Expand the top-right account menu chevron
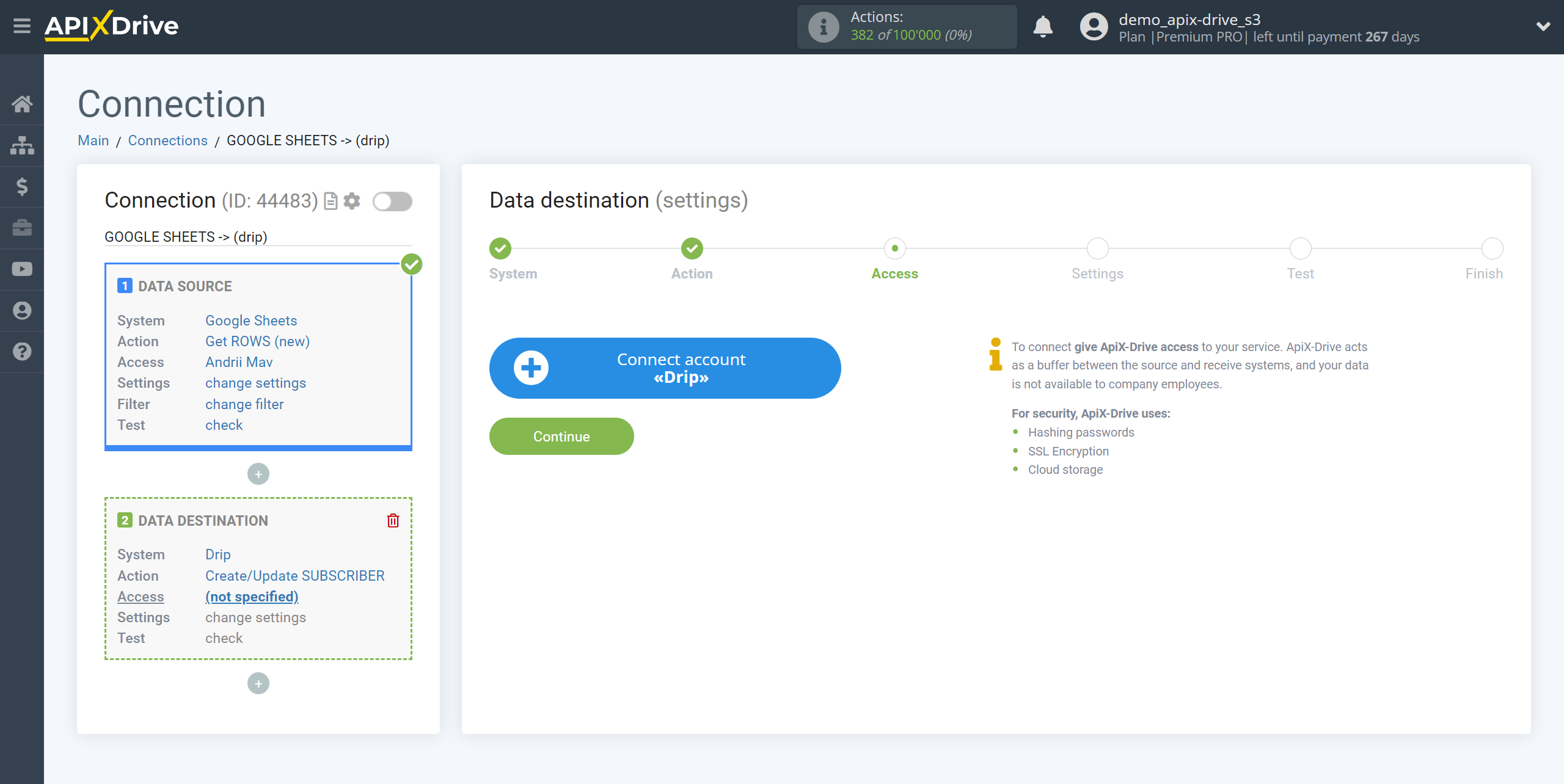Image resolution: width=1564 pixels, height=784 pixels. 1543,26
